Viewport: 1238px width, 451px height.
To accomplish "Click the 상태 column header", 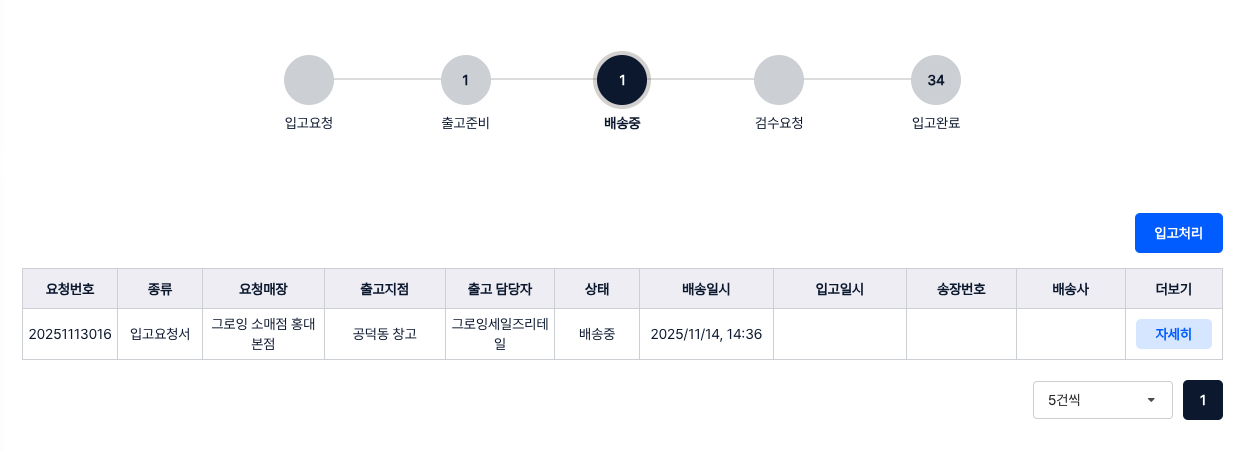I will point(597,289).
